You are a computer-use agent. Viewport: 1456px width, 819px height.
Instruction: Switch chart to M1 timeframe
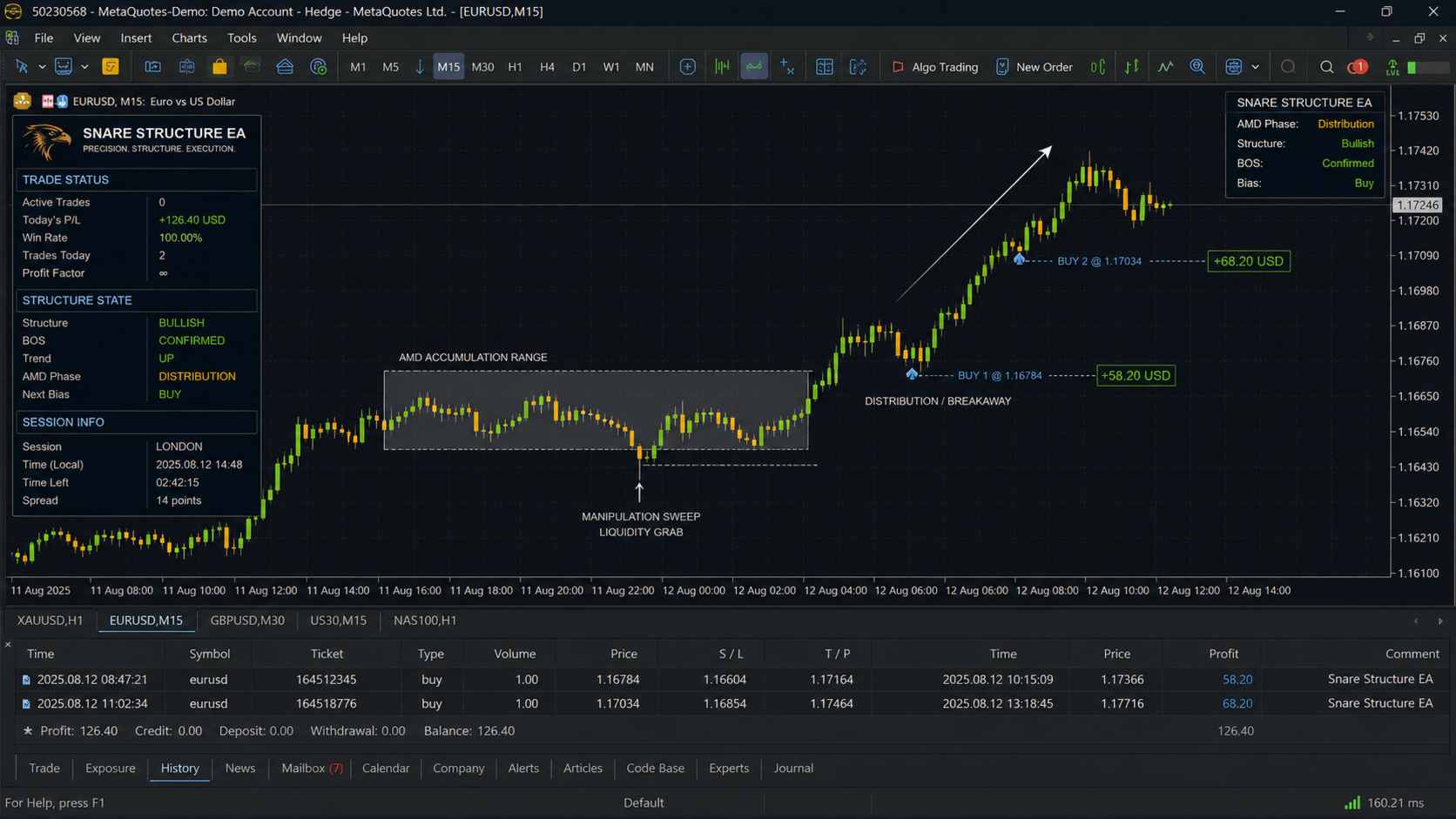[x=358, y=67]
